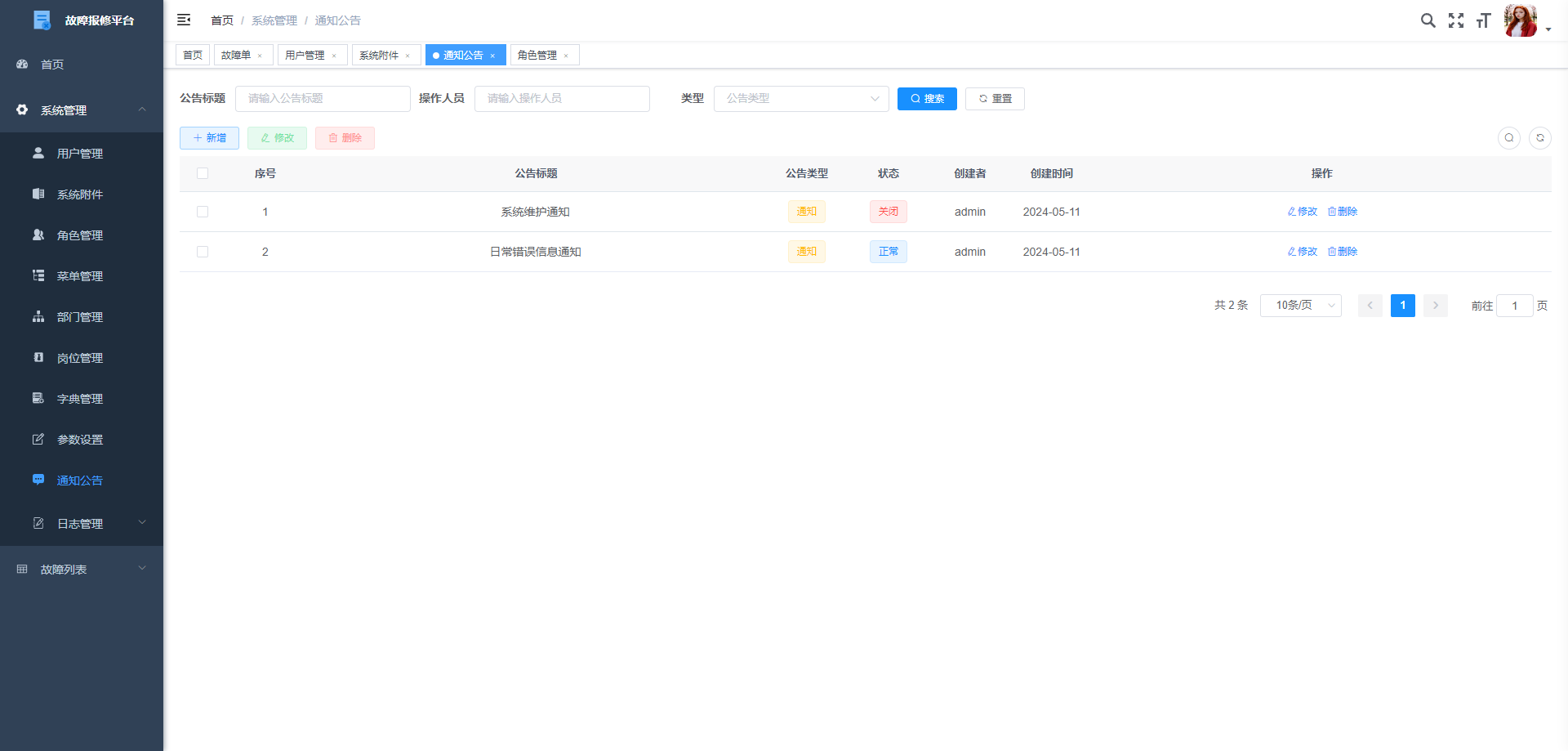Check the row checkbox for 系统维护通知
Viewport: 1568px width, 751px height.
(203, 212)
